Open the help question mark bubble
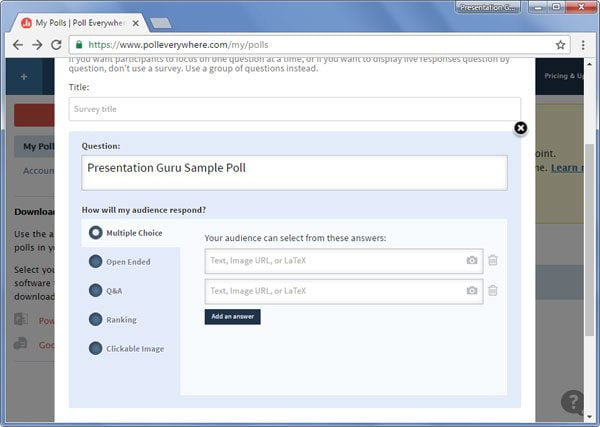 click(572, 401)
